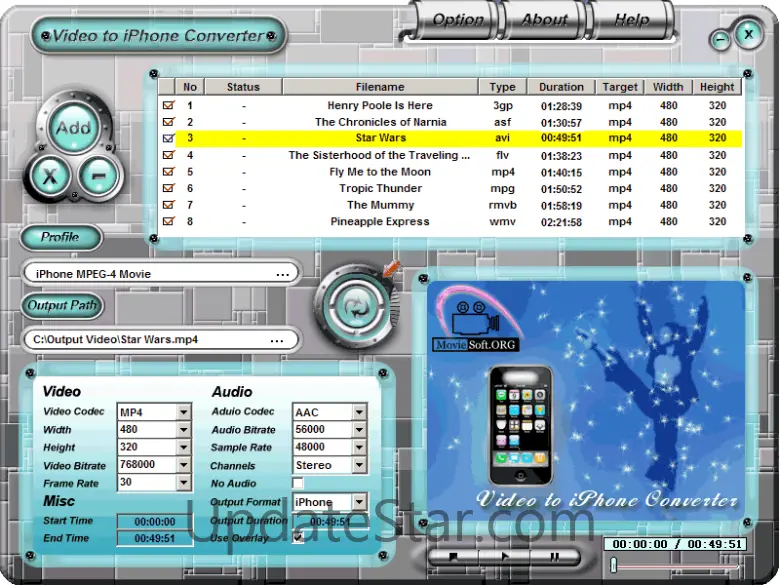Uncheck The Mummy file
Viewport: 780px width, 585px height.
click(x=169, y=204)
